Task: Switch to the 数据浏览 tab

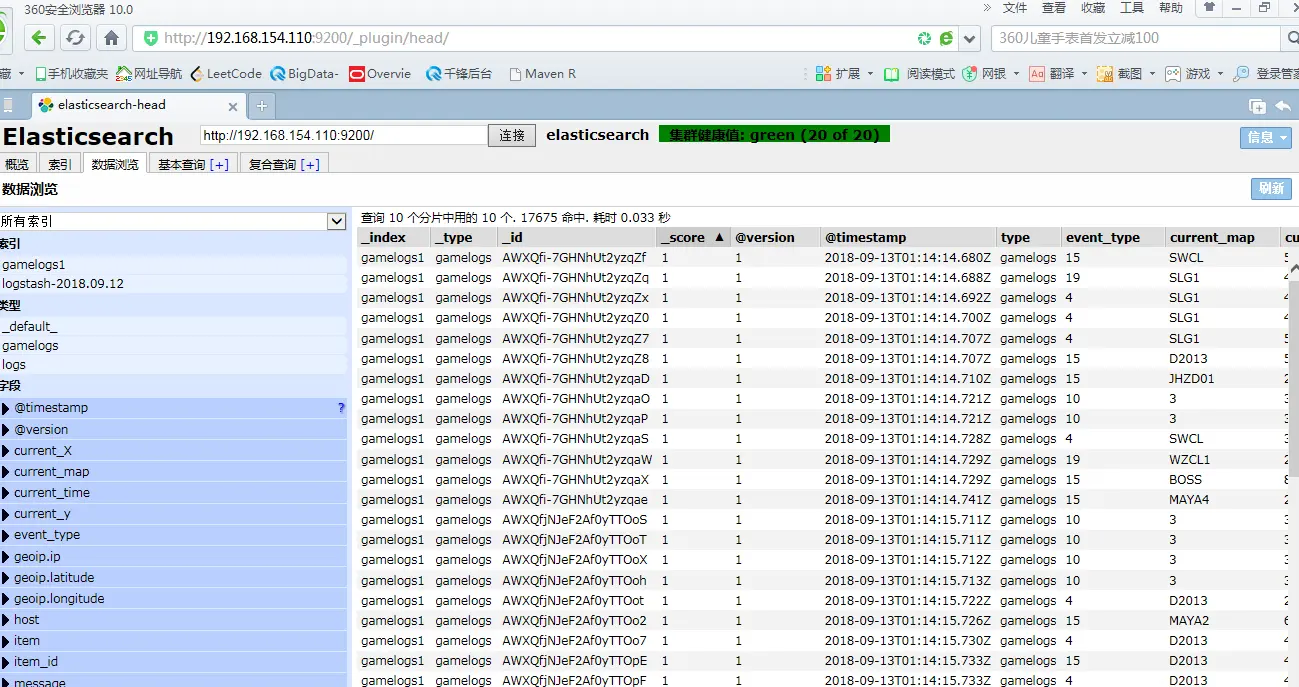Action: pyautogui.click(x=115, y=164)
